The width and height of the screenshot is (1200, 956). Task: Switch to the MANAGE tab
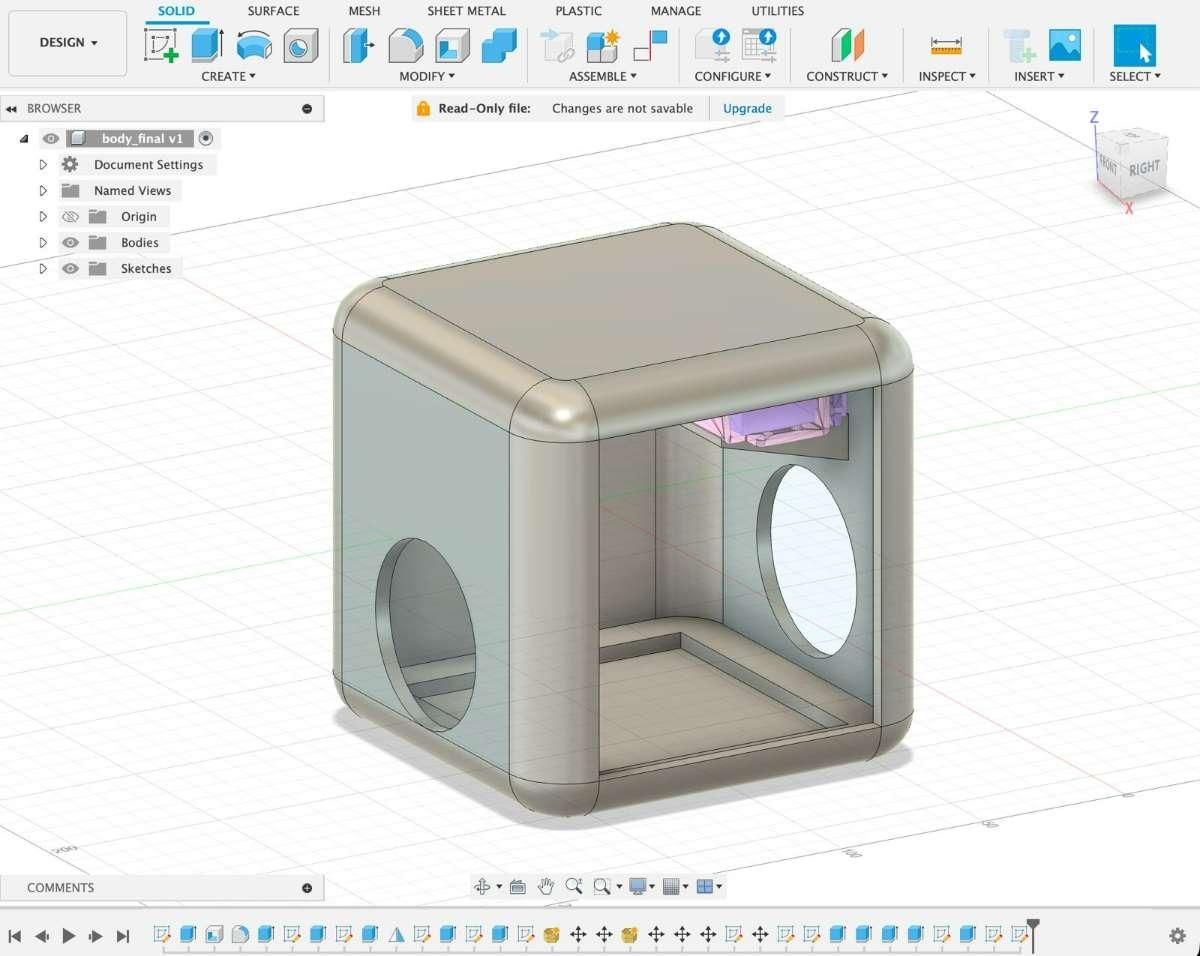676,11
